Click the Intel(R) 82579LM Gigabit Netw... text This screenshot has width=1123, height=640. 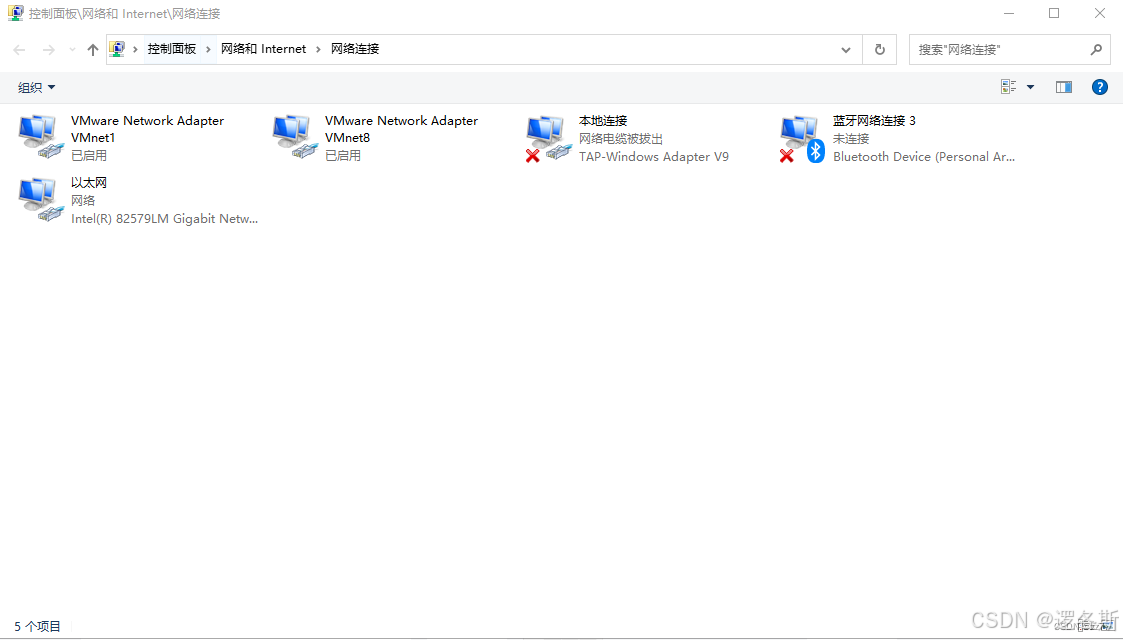coord(165,219)
